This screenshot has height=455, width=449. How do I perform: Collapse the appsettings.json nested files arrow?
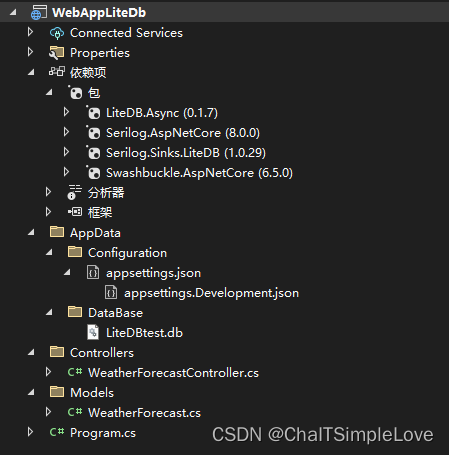(67, 272)
